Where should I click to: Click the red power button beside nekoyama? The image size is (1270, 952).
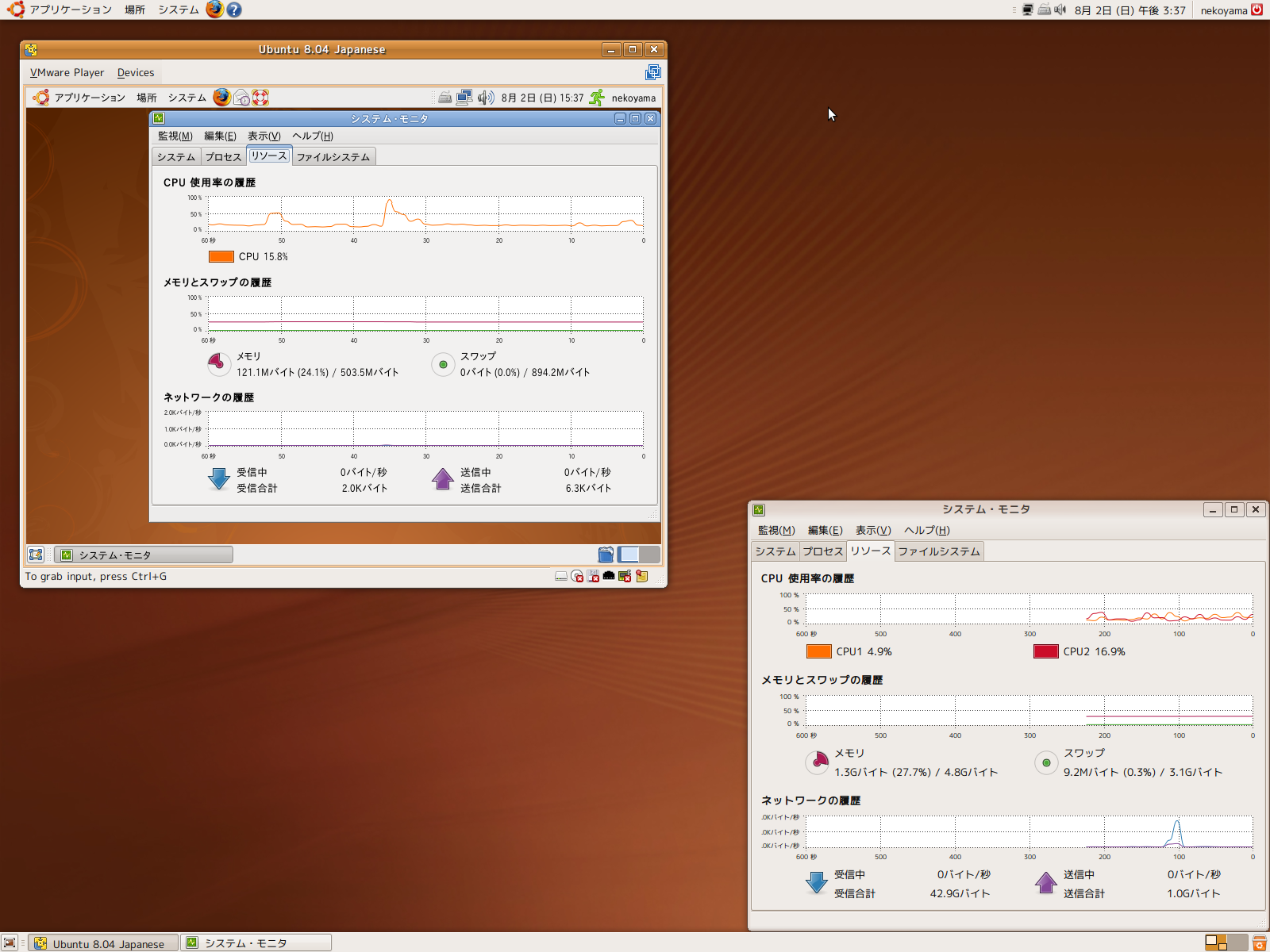pos(1257,10)
